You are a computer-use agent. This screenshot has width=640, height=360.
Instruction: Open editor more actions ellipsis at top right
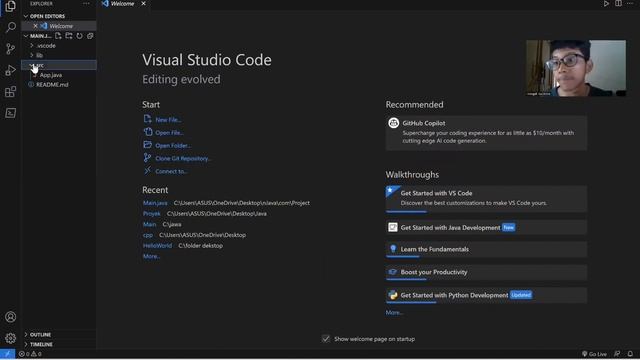[630, 4]
